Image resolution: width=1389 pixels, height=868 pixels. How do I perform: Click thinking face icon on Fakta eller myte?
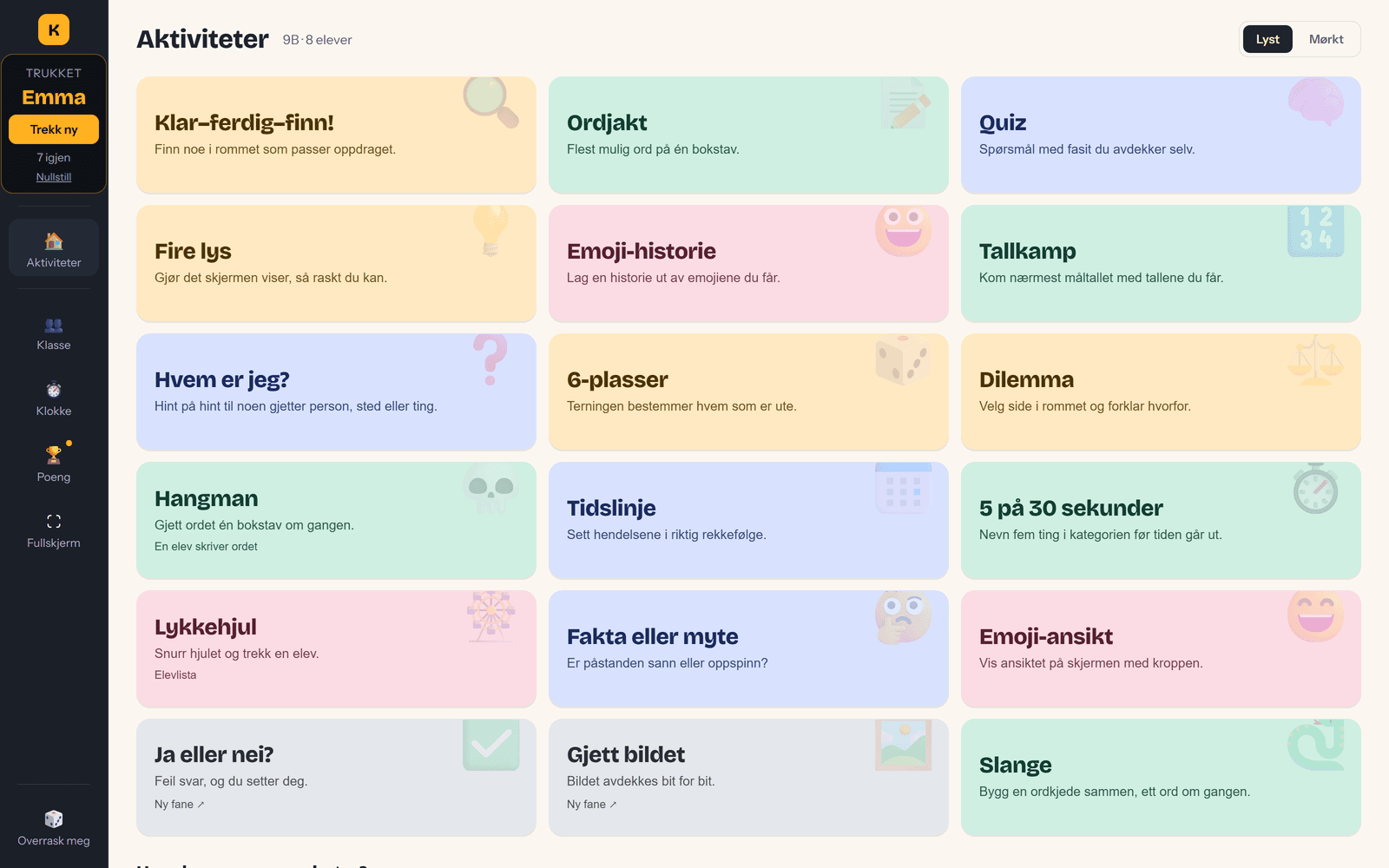[904, 616]
